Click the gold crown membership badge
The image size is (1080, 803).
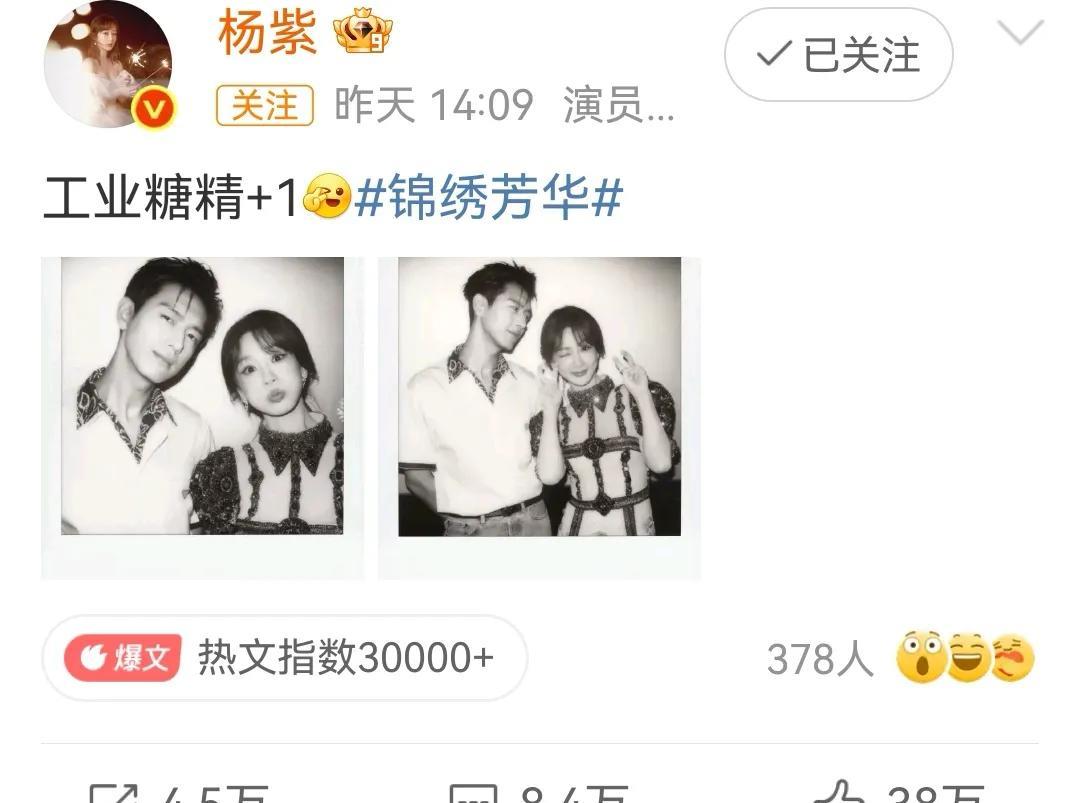click(362, 31)
